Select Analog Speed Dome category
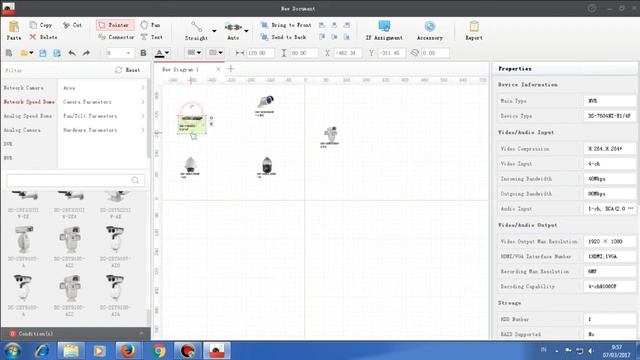 point(28,116)
